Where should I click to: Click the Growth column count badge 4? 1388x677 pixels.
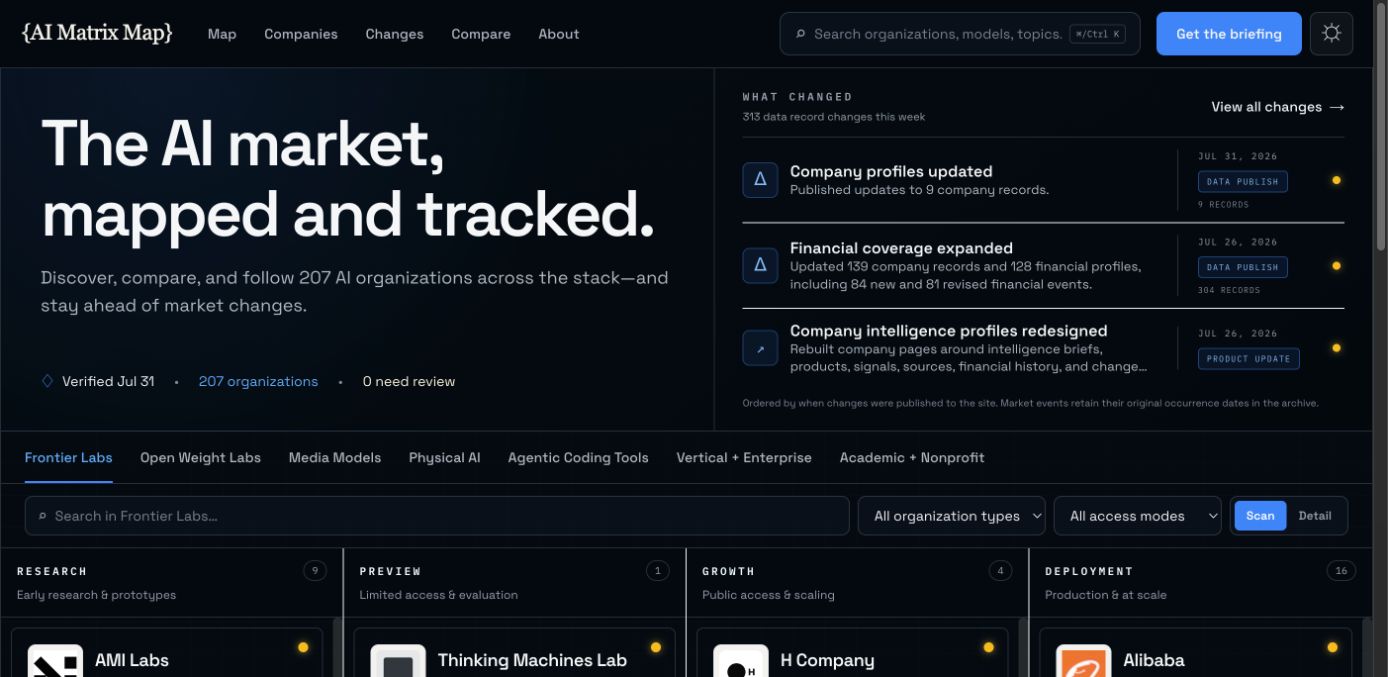1001,571
